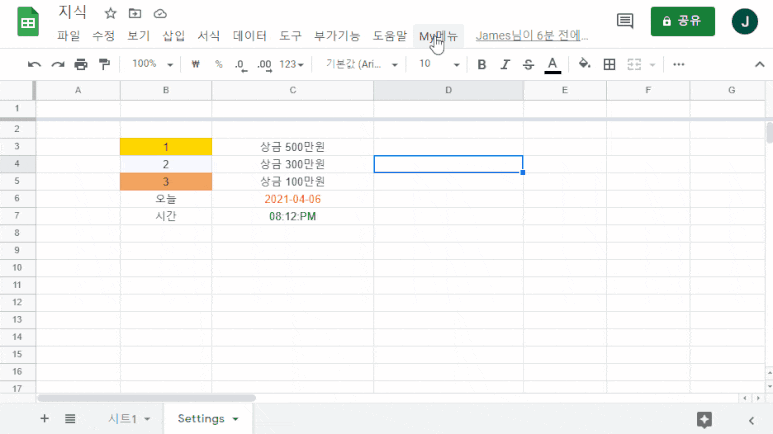Viewport: 773px width, 434px height.
Task: Toggle strikethrough formatting
Action: click(528, 65)
